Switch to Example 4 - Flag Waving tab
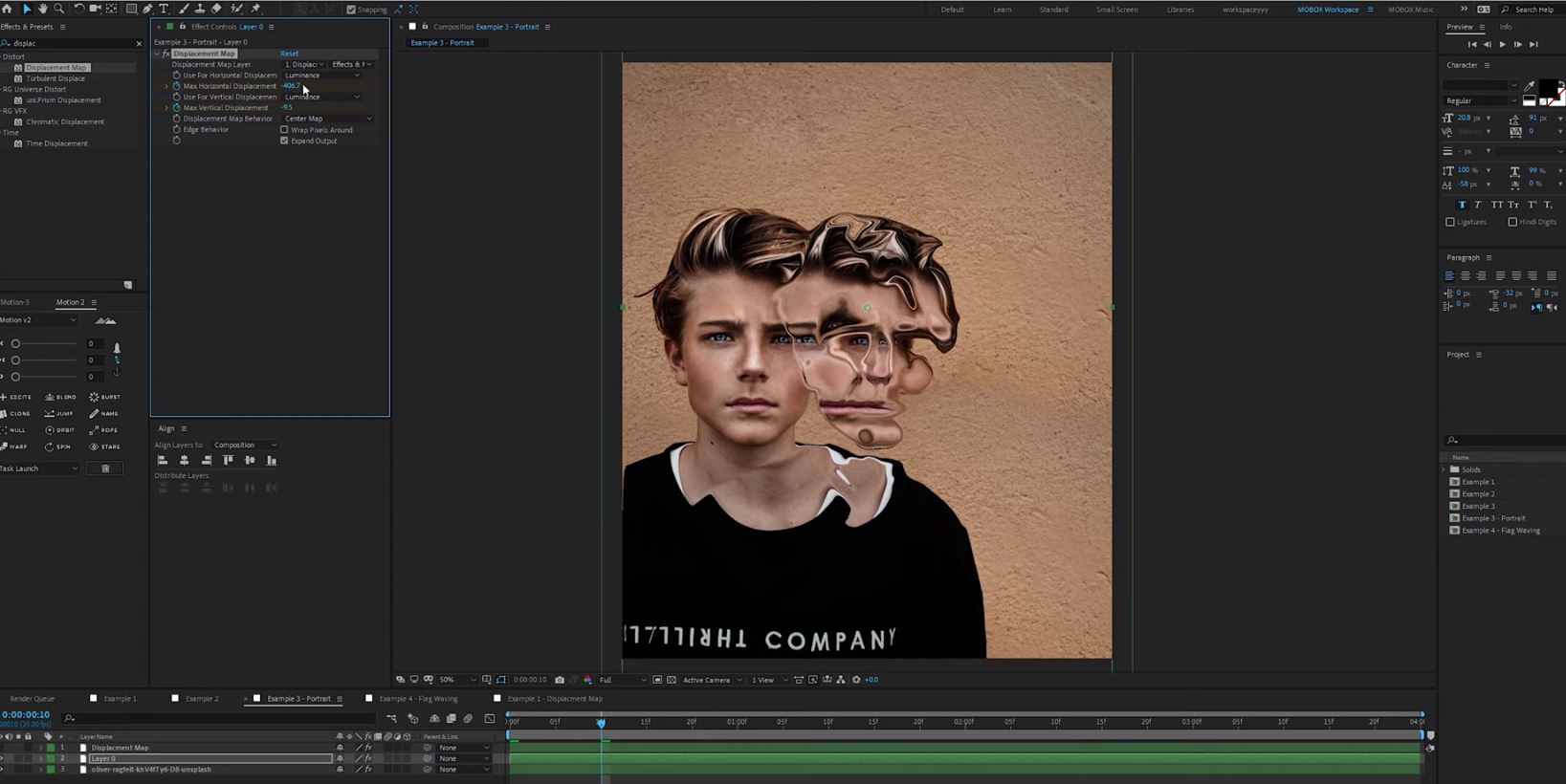The width and height of the screenshot is (1566, 784). tap(418, 699)
